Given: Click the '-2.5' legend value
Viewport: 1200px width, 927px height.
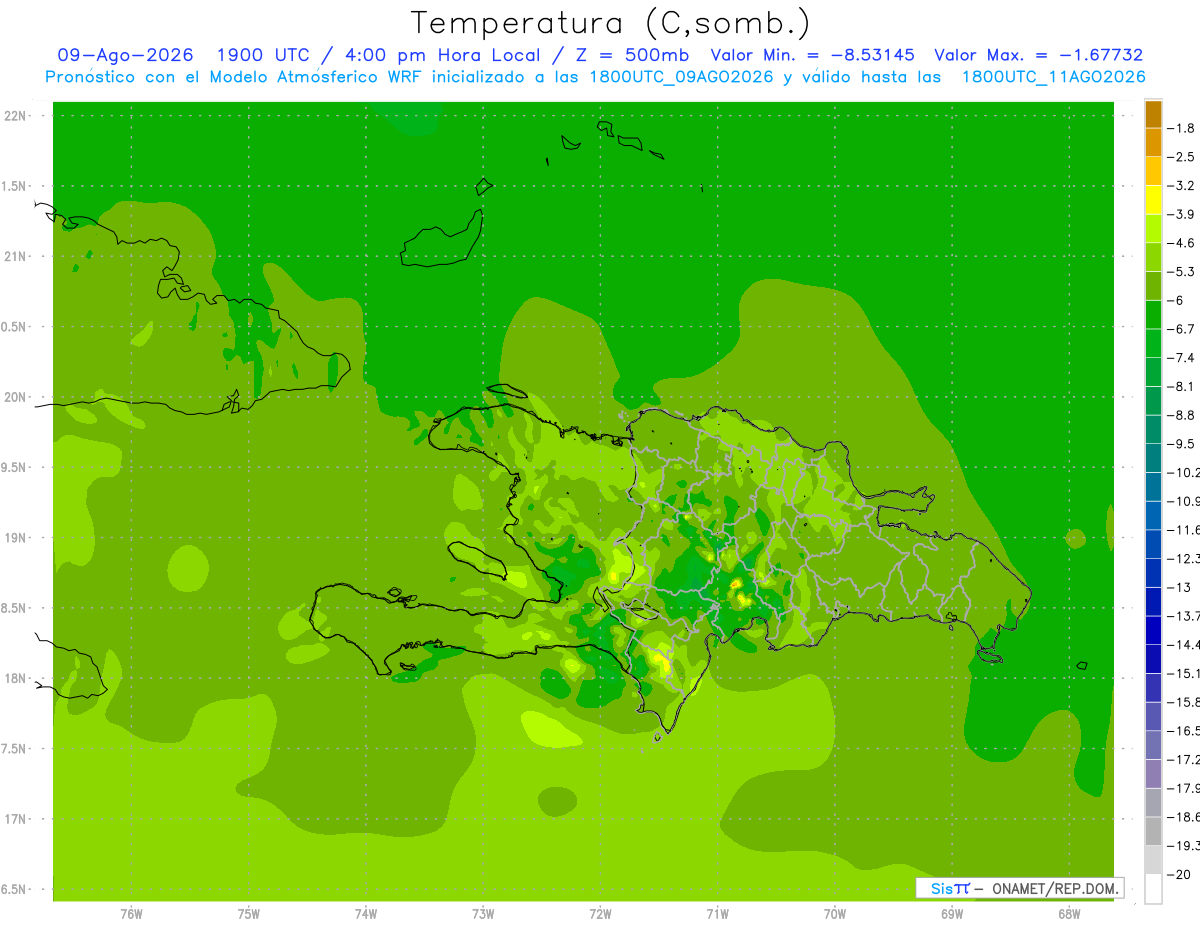Looking at the screenshot, I should point(1182,157).
